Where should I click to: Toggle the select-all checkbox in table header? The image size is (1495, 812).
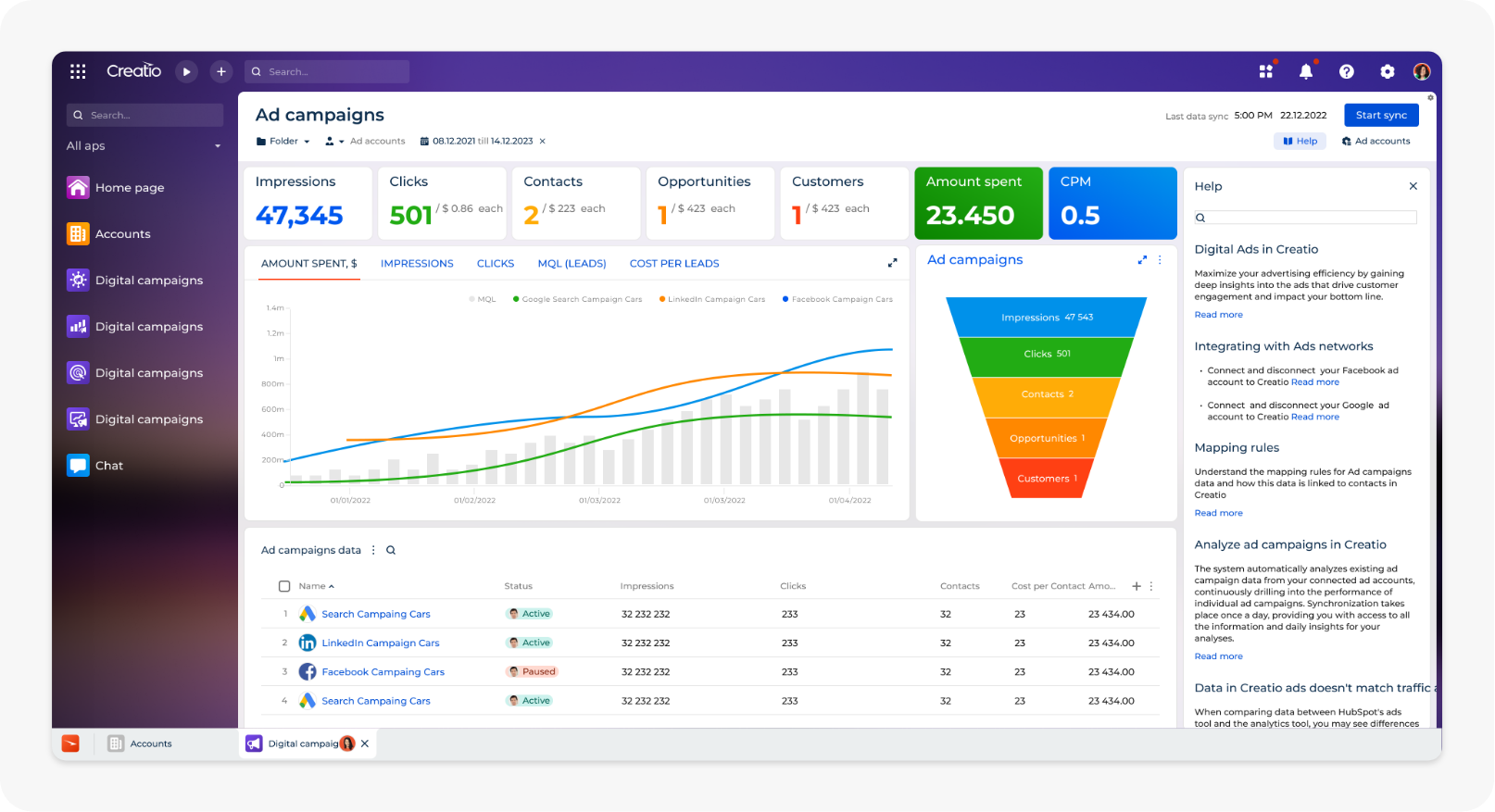pyautogui.click(x=284, y=586)
